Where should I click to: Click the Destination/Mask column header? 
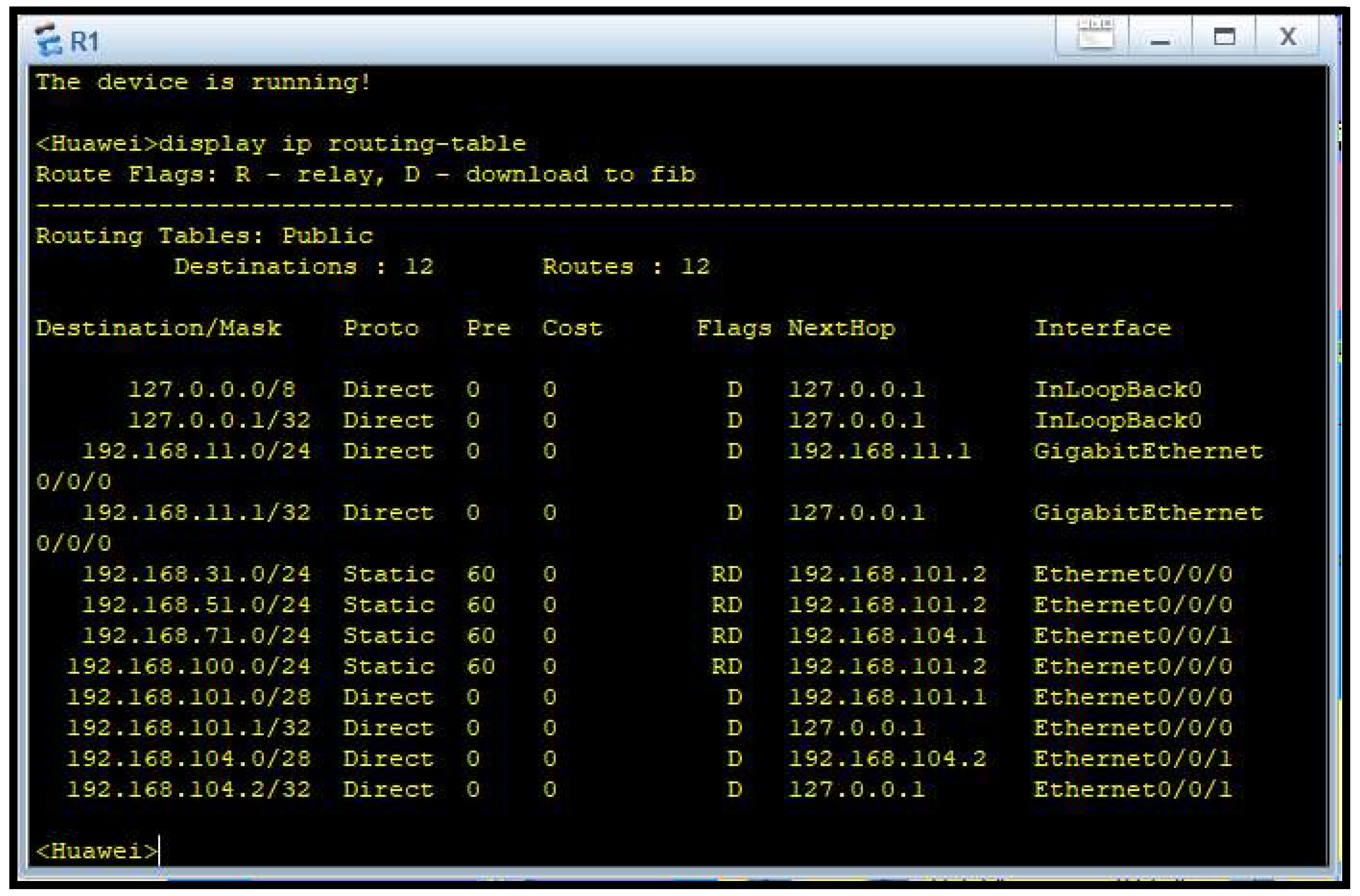158,328
